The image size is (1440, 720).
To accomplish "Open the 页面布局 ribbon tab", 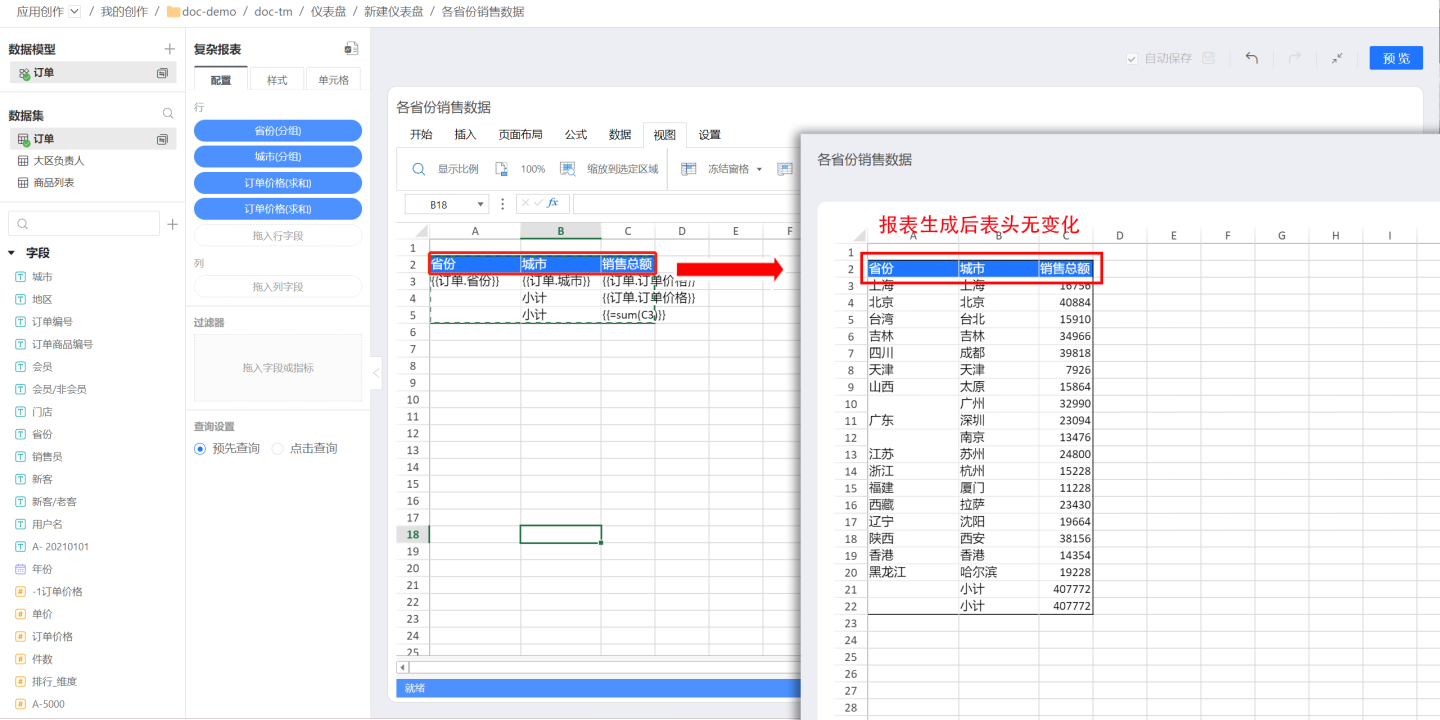I will [x=520, y=135].
